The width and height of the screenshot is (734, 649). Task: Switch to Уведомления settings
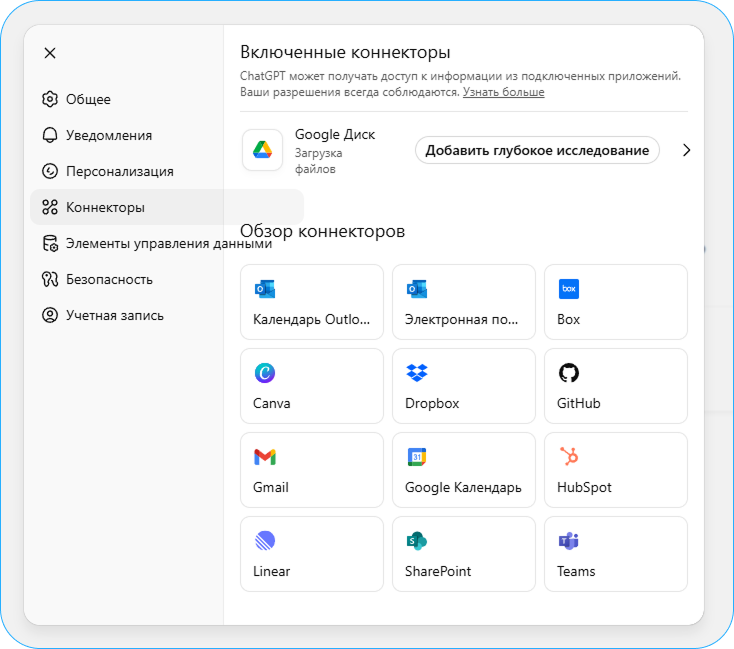pos(109,135)
